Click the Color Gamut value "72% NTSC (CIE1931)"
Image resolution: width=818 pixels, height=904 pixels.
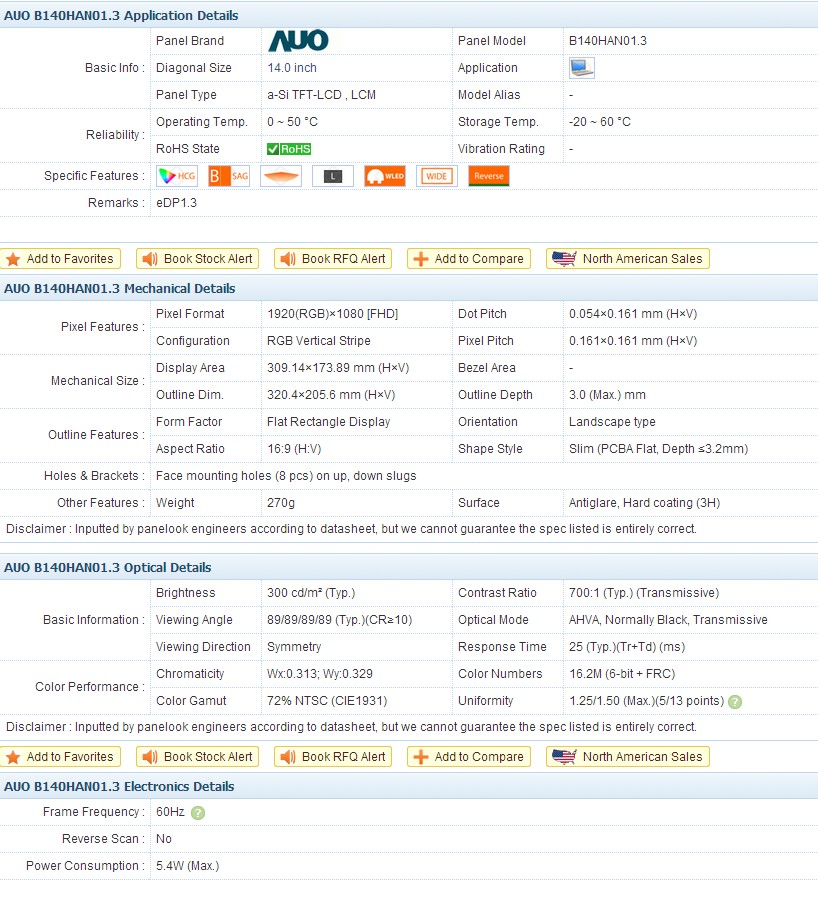327,701
